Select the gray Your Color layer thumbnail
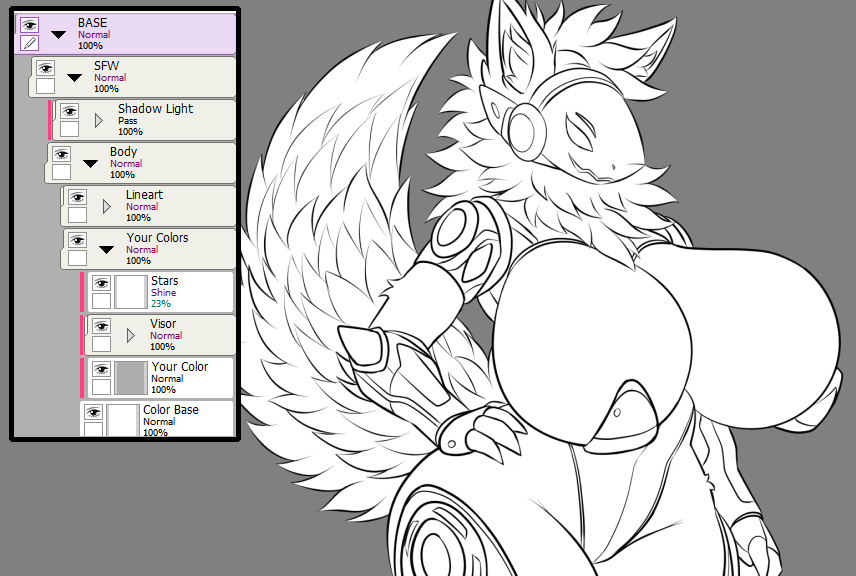 click(x=130, y=378)
